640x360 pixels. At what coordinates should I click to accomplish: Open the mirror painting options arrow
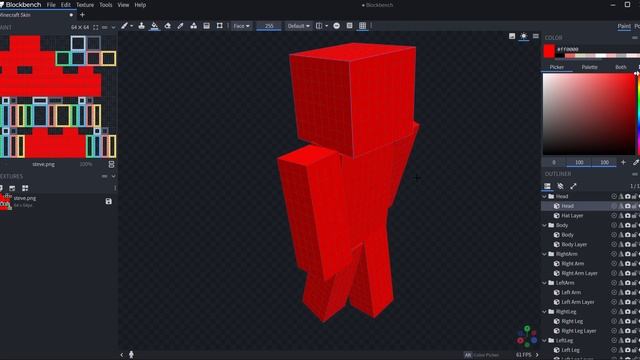coord(327,26)
